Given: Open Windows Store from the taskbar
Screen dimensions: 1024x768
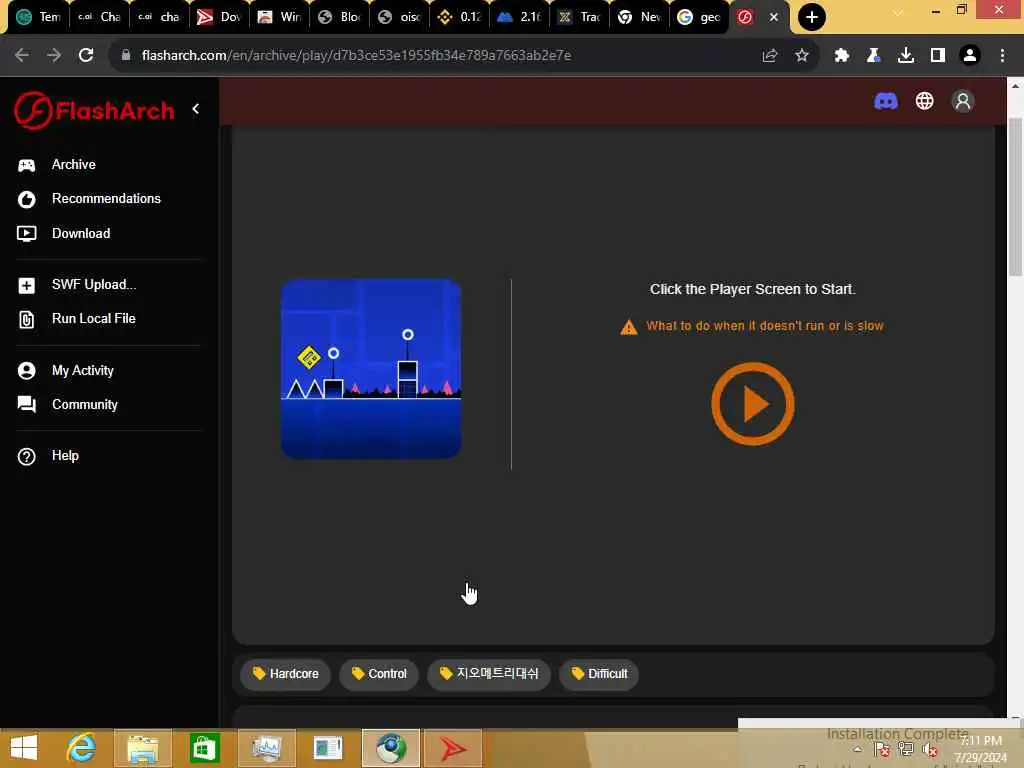Looking at the screenshot, I should [x=204, y=748].
